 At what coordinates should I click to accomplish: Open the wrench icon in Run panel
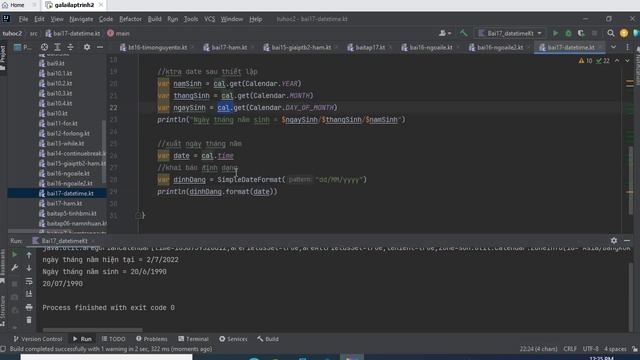click(14, 268)
